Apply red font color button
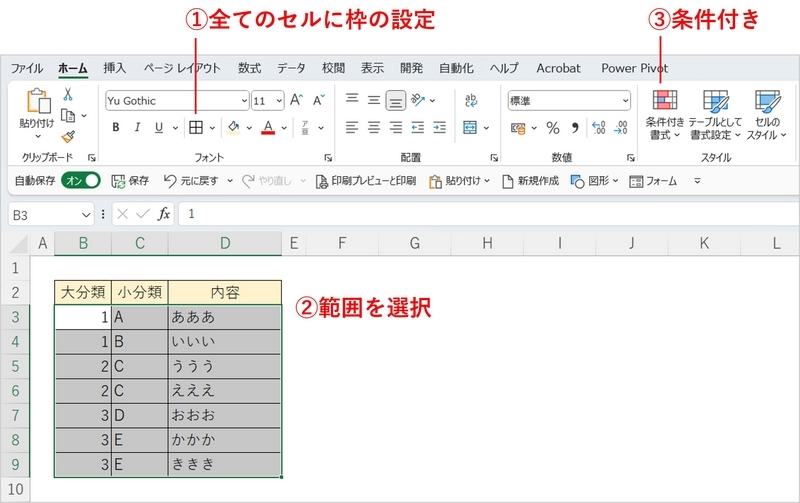 click(x=268, y=128)
